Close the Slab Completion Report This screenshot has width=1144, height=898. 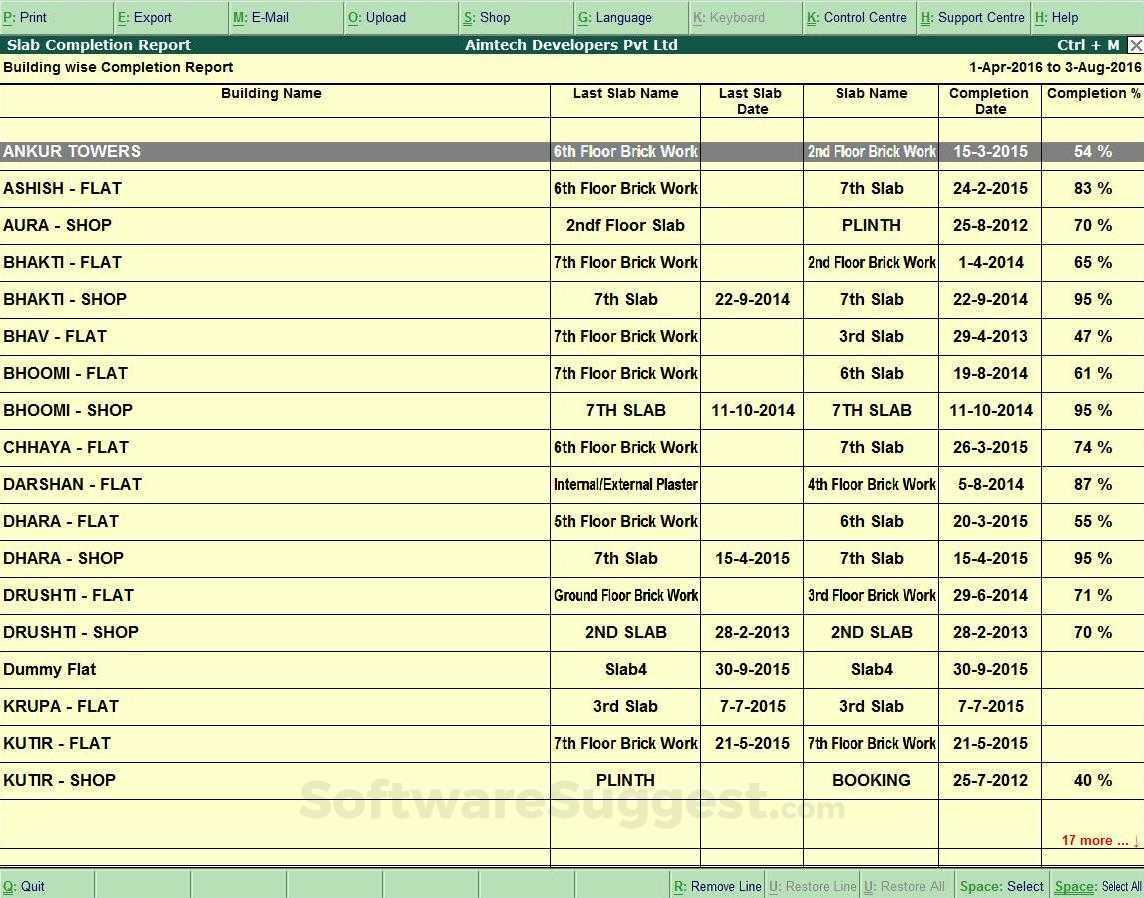(1136, 45)
